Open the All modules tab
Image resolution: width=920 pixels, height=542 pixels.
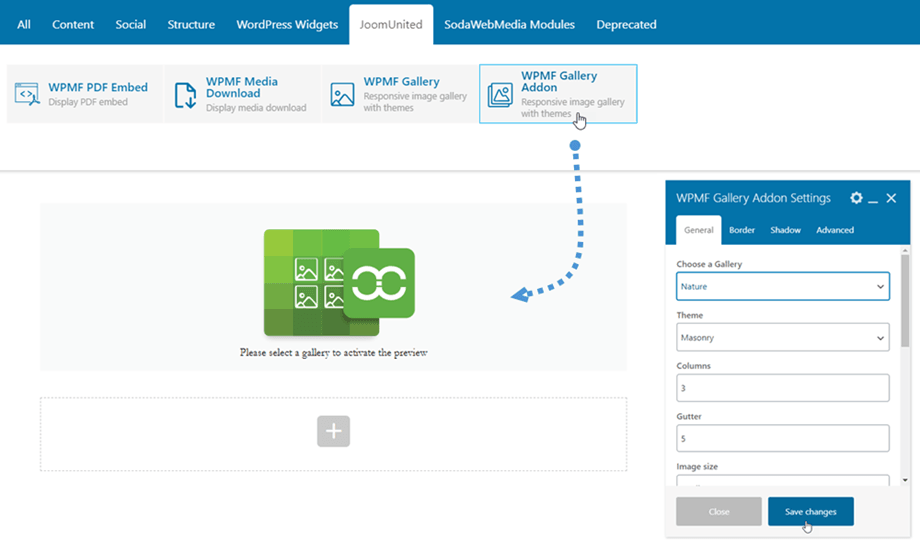(x=24, y=25)
